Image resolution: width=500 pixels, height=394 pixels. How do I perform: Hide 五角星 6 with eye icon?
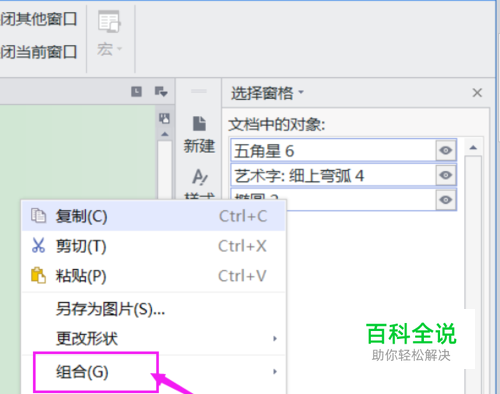pos(446,151)
